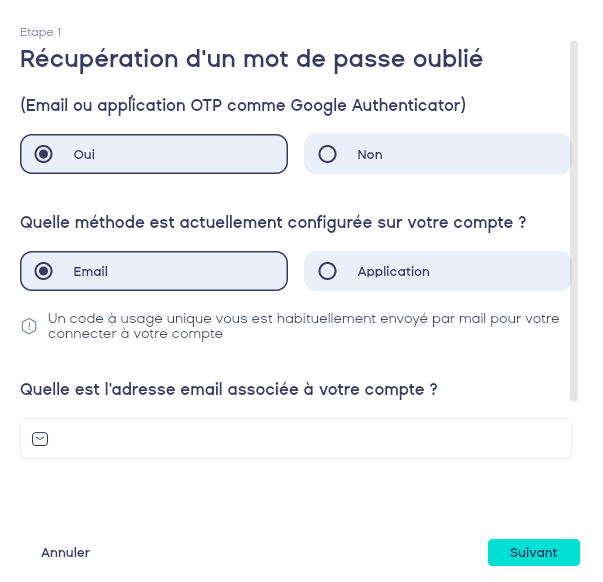Pick the "Email" label in method options
The height and width of the screenshot is (582, 603).
pos(90,271)
